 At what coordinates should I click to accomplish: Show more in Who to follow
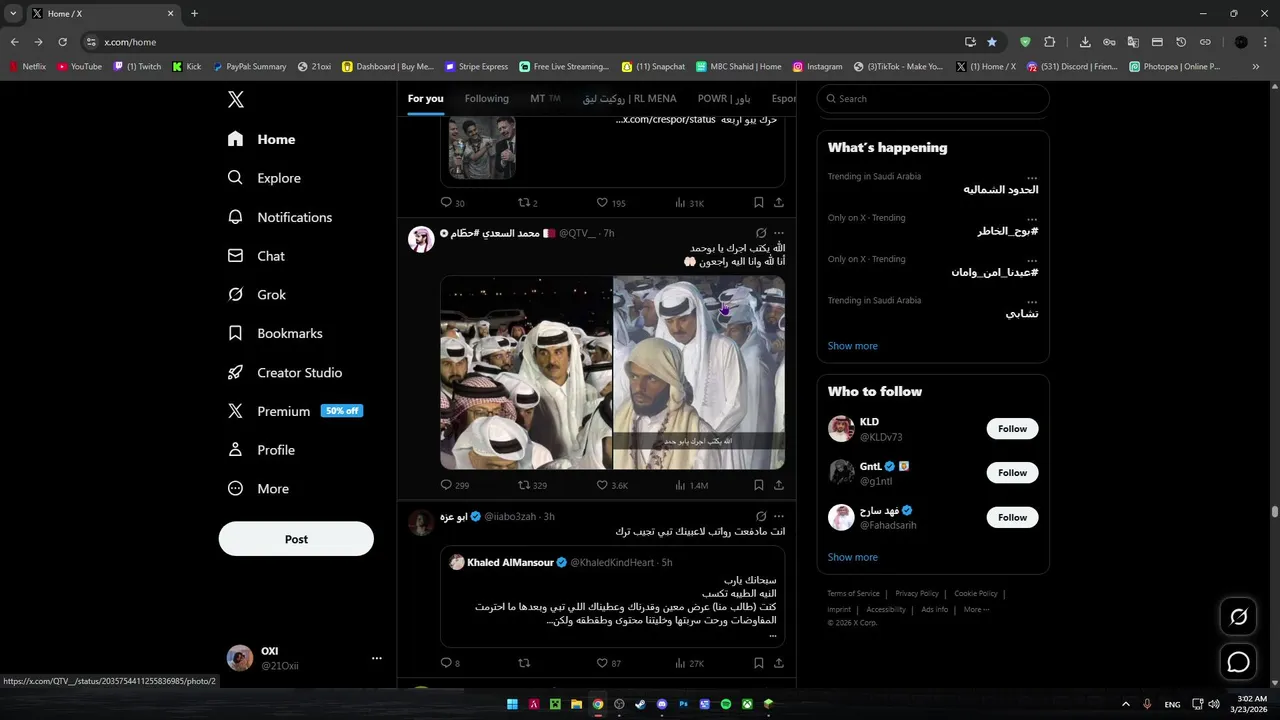pyautogui.click(x=853, y=557)
